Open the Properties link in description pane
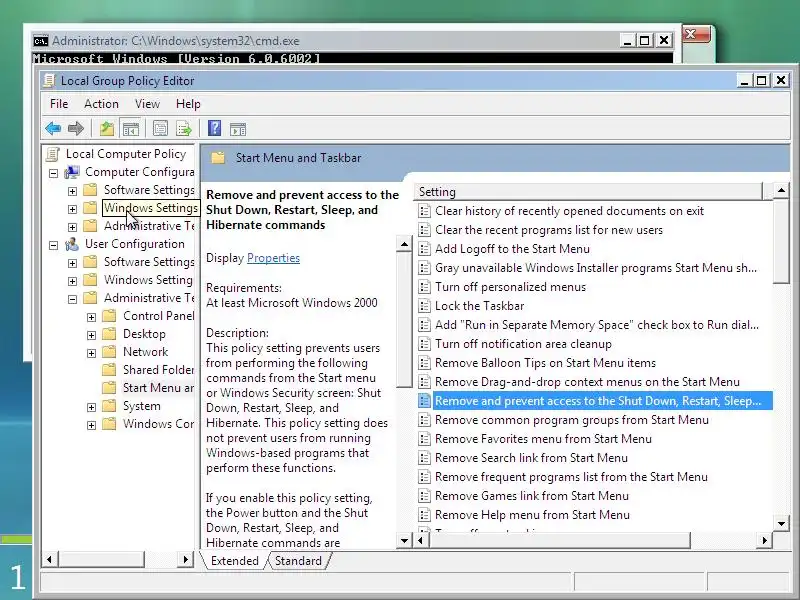 (273, 258)
